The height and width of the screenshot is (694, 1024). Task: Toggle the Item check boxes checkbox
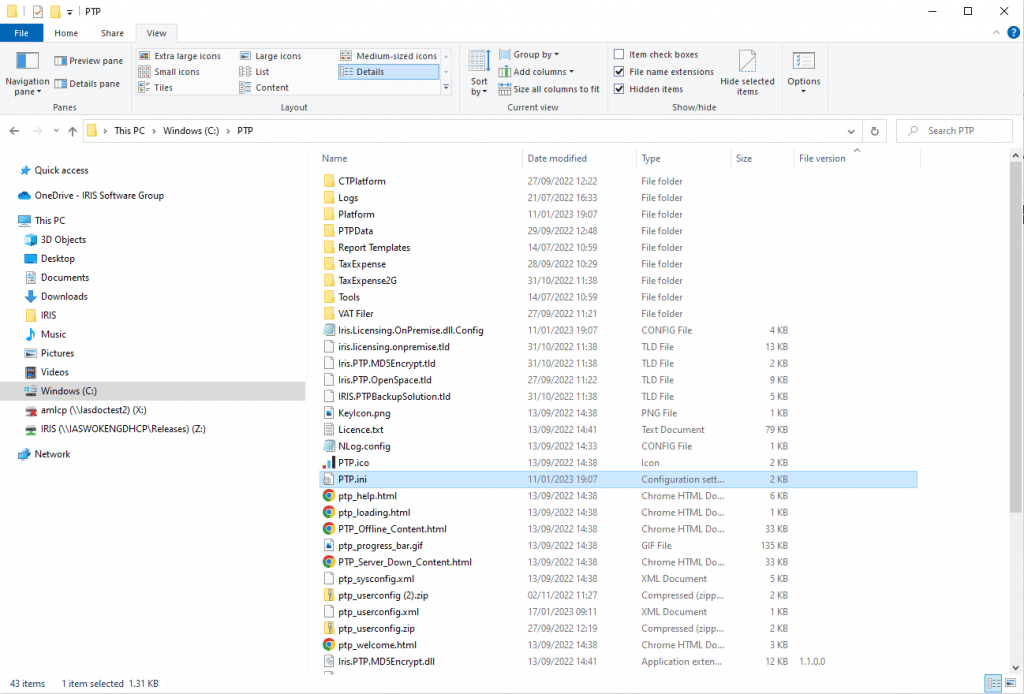coord(620,55)
